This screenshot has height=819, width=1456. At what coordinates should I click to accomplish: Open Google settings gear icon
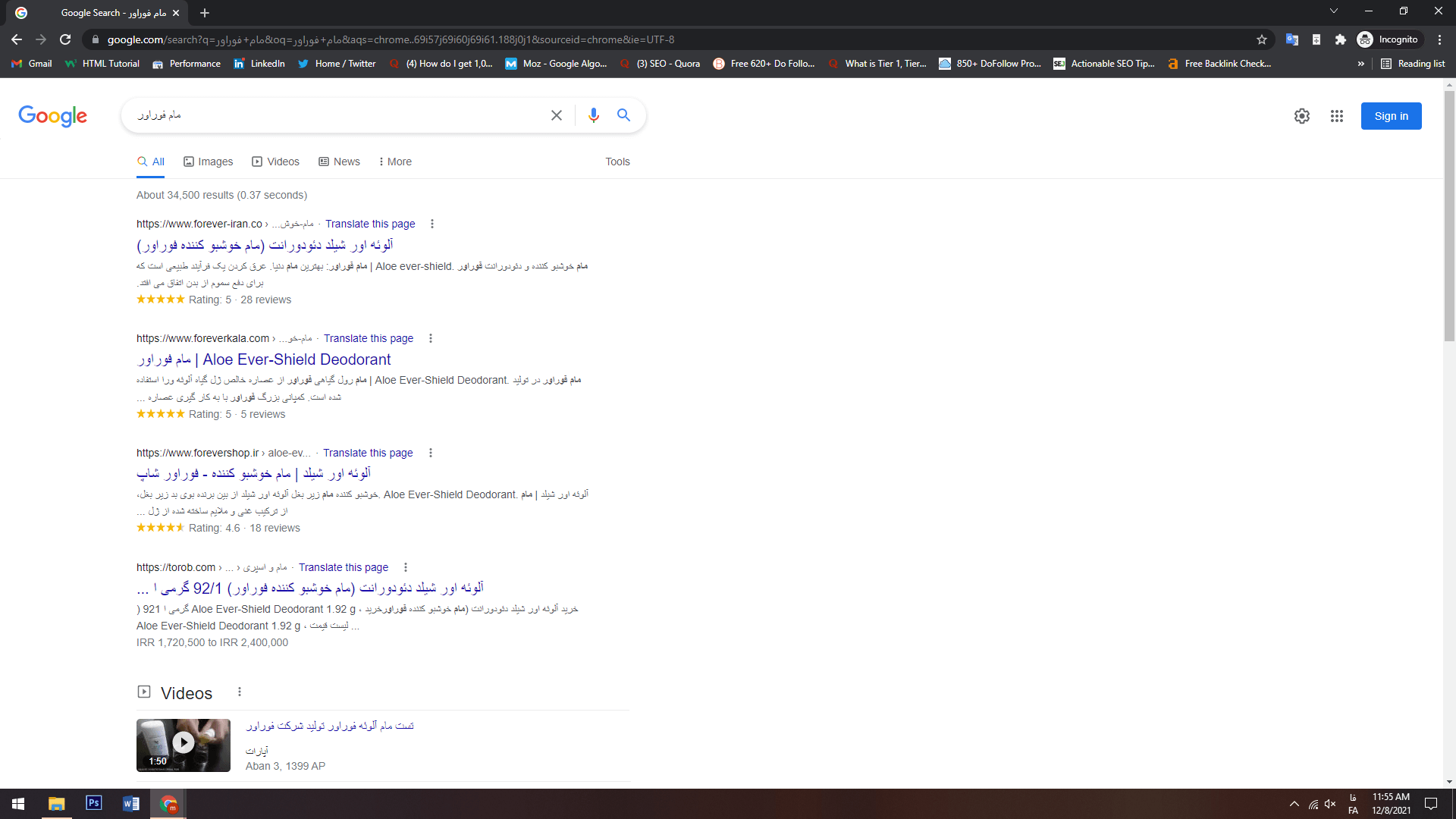coord(1301,116)
